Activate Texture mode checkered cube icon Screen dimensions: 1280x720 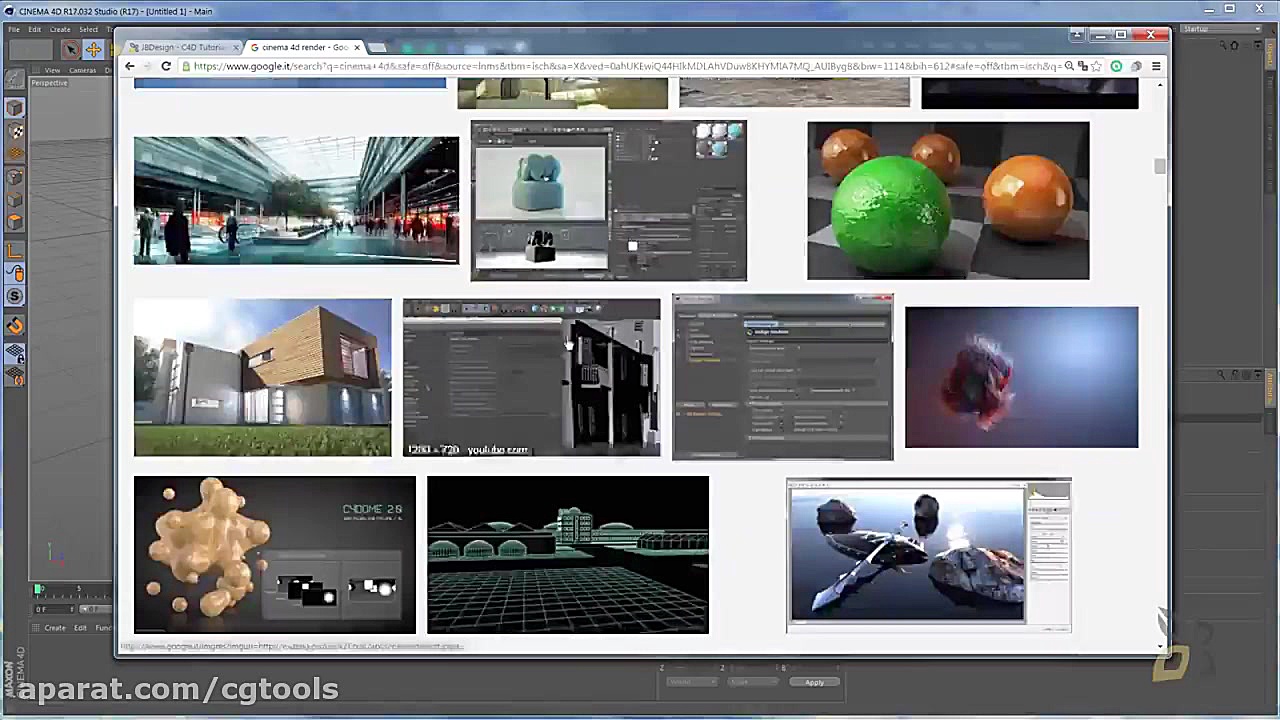15,131
